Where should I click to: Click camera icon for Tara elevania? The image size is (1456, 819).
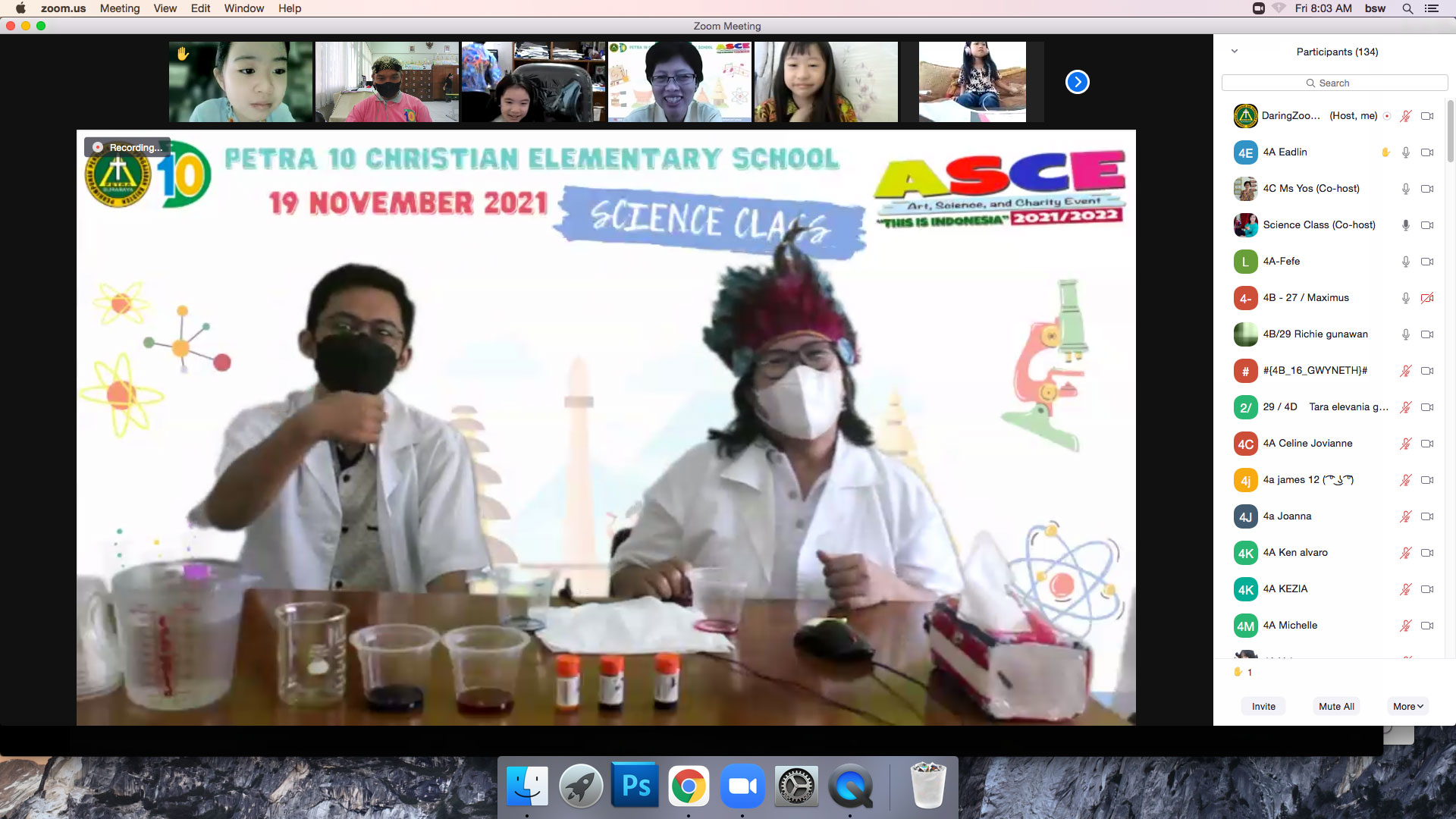click(x=1427, y=407)
